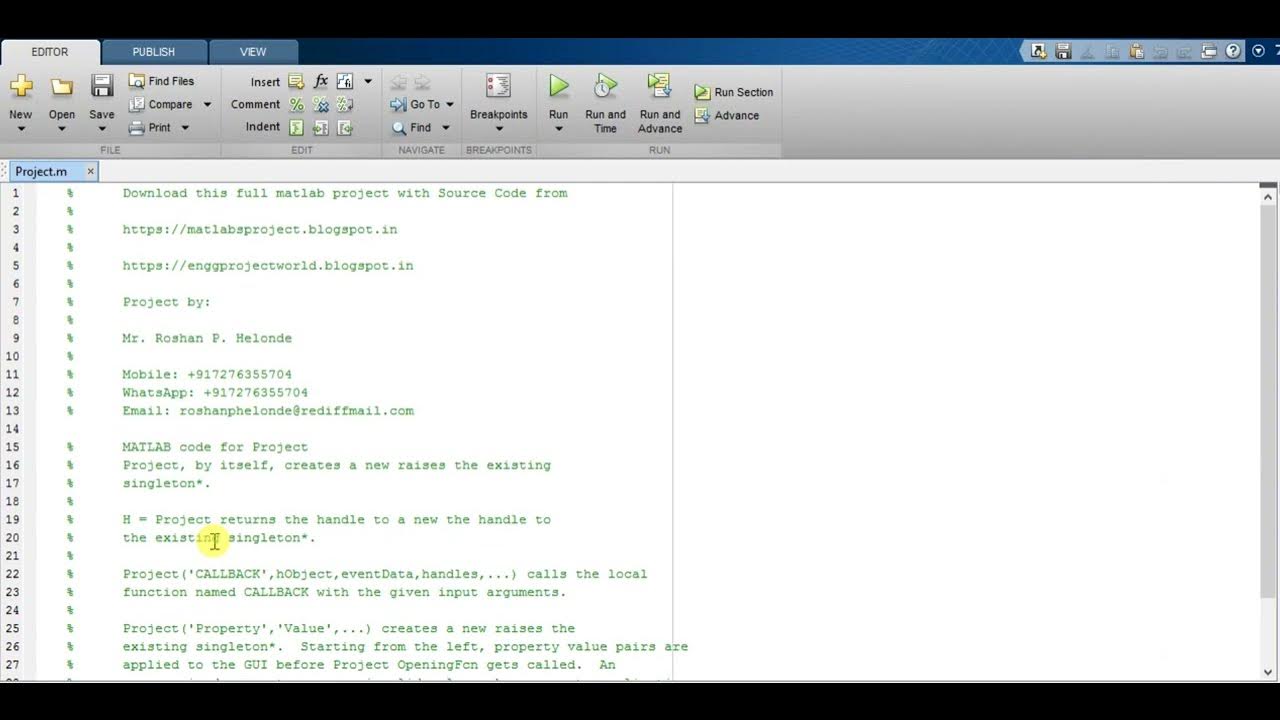Click the Wrap comments icon
This screenshot has width=1280, height=720.
tap(345, 104)
